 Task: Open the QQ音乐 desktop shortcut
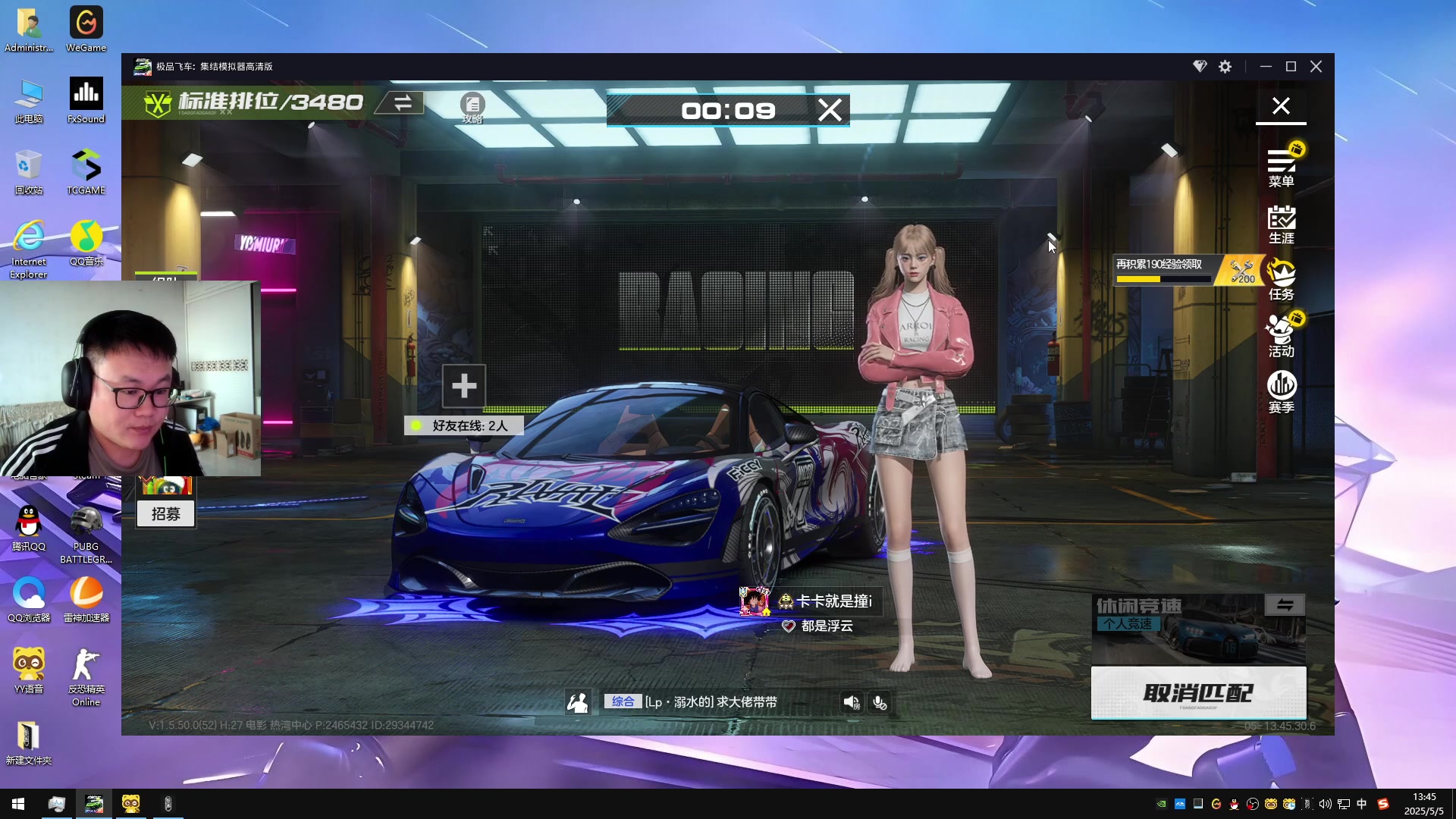click(x=86, y=243)
